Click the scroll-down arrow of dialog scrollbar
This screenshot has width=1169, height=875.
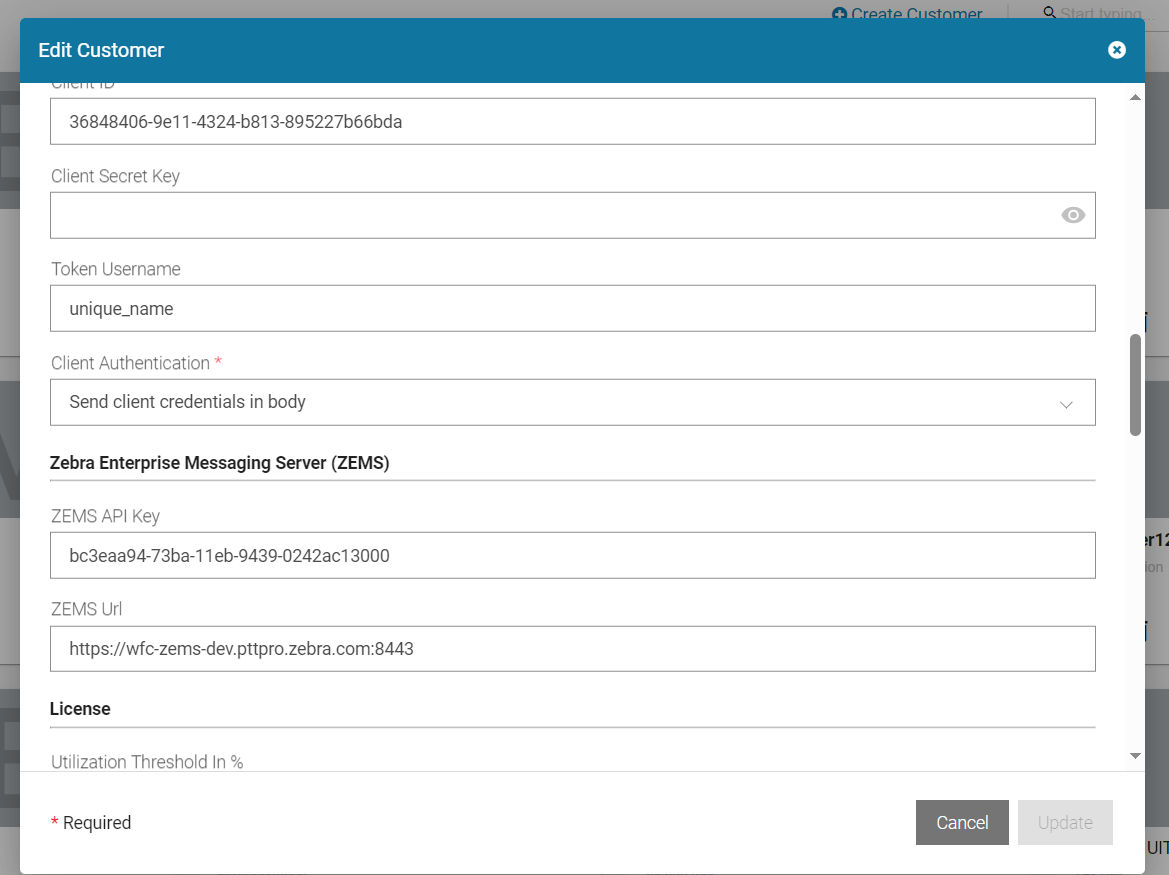click(x=1135, y=756)
